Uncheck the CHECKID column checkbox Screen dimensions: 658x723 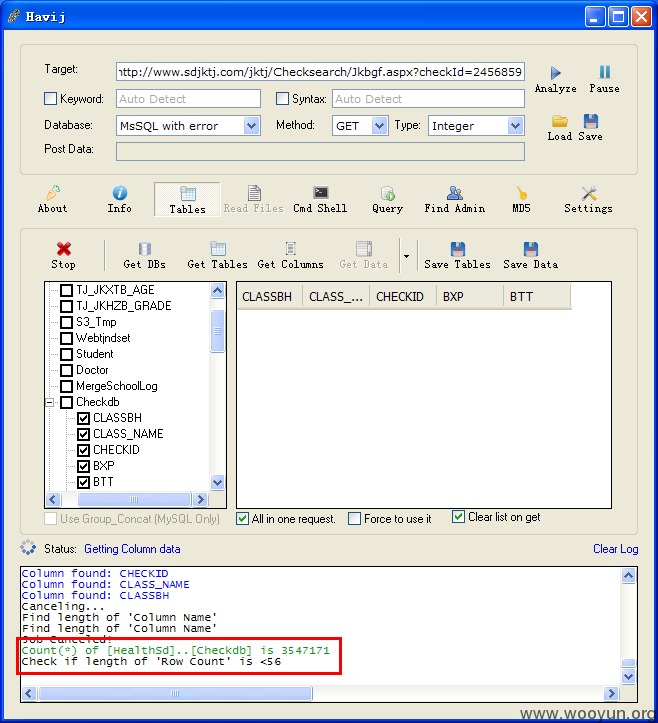click(83, 450)
